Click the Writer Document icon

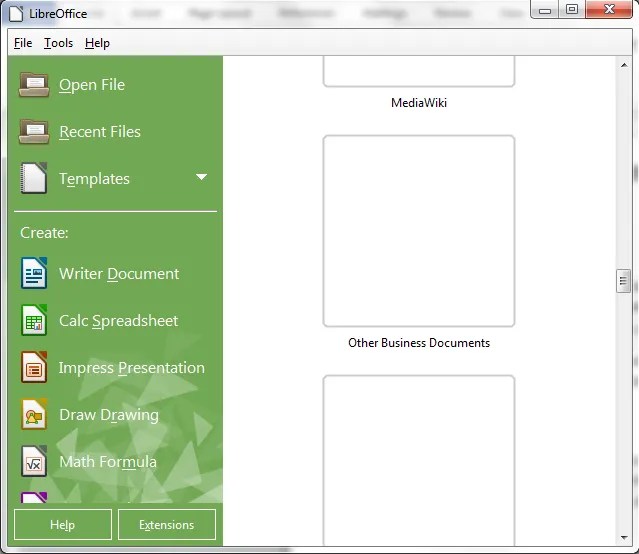34,273
